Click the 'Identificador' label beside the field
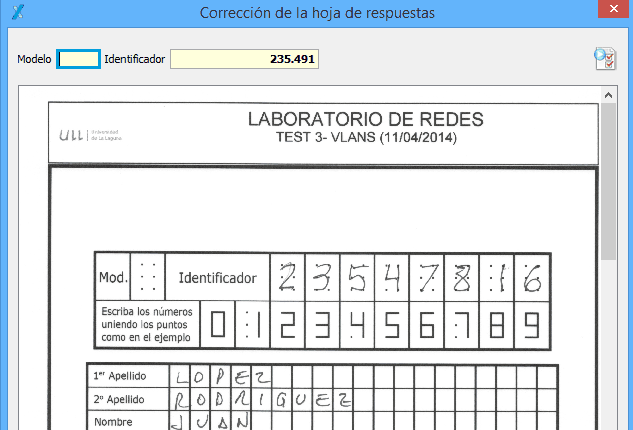The height and width of the screenshot is (430, 633). click(134, 59)
